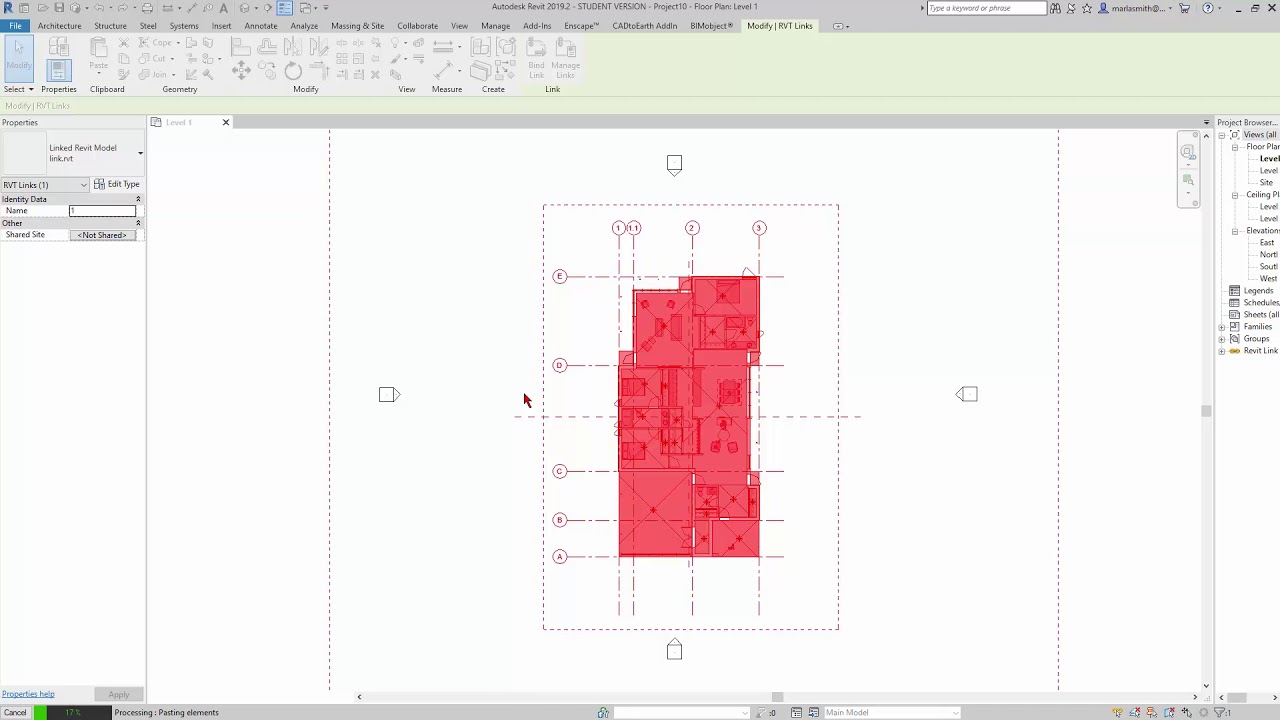Collapse the Floor Plans tree node
This screenshot has width=1280, height=720.
click(x=1235, y=147)
